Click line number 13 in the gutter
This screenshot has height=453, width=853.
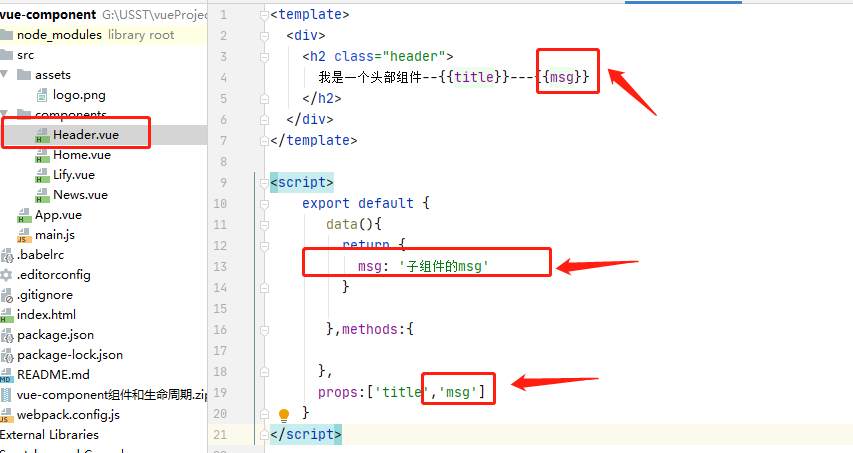tap(220, 266)
